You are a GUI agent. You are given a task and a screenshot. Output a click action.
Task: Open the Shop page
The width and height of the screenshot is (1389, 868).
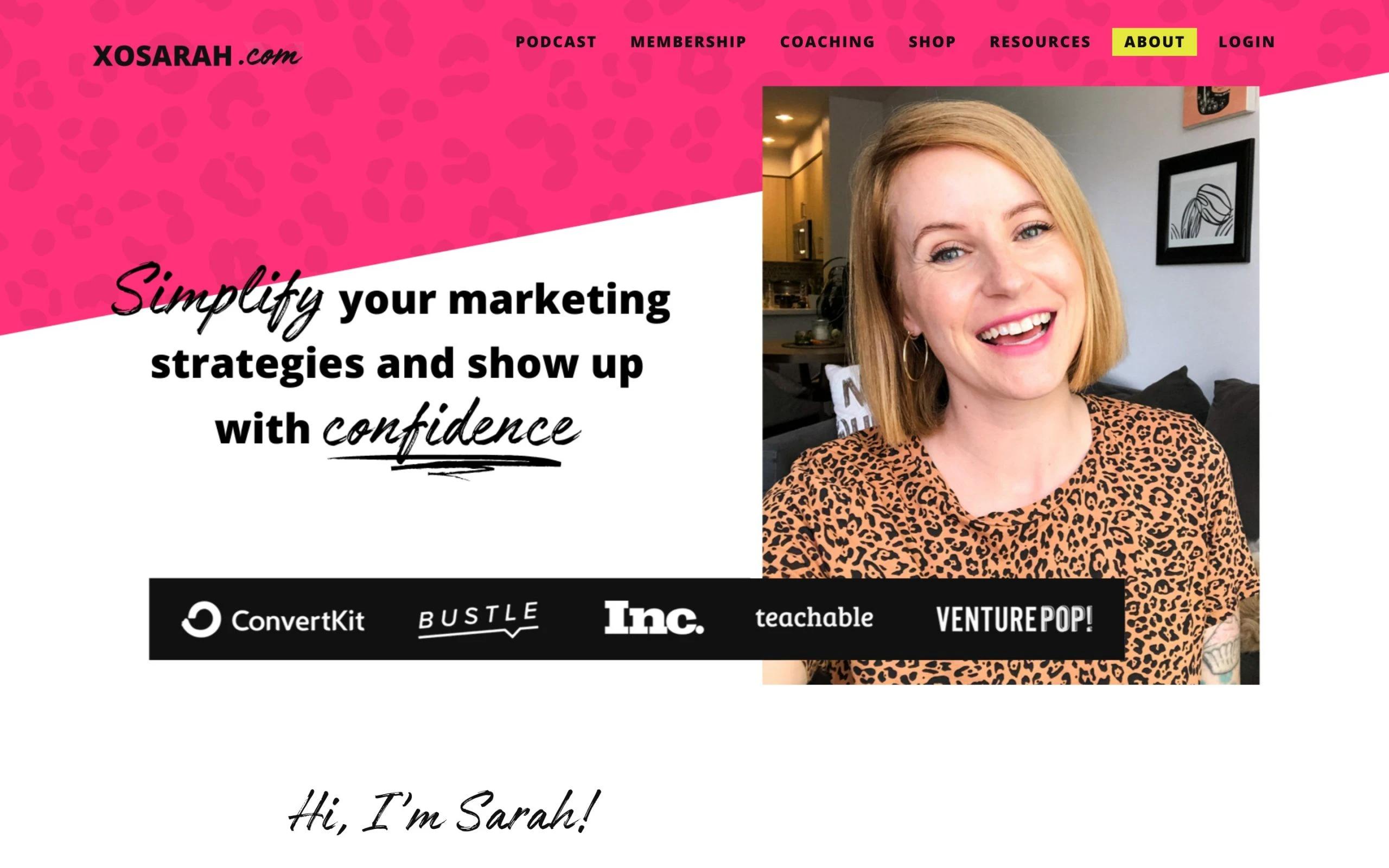click(932, 42)
